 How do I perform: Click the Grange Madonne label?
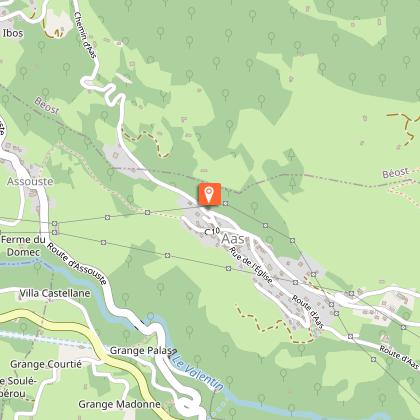tap(119, 404)
